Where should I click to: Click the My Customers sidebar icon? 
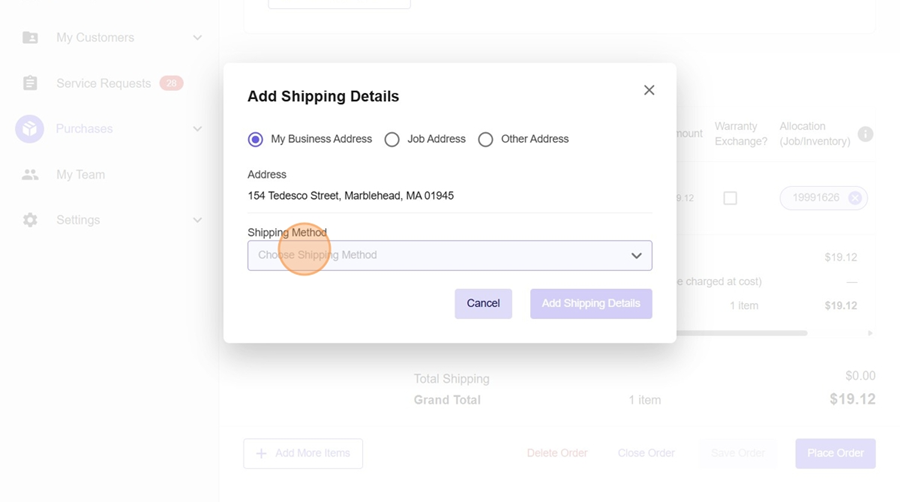[30, 38]
